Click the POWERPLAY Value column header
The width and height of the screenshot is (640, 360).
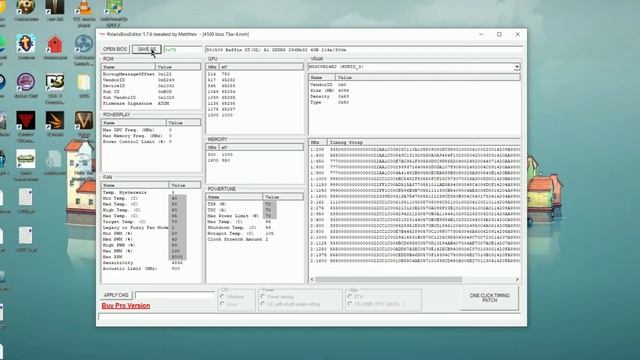[x=184, y=122]
